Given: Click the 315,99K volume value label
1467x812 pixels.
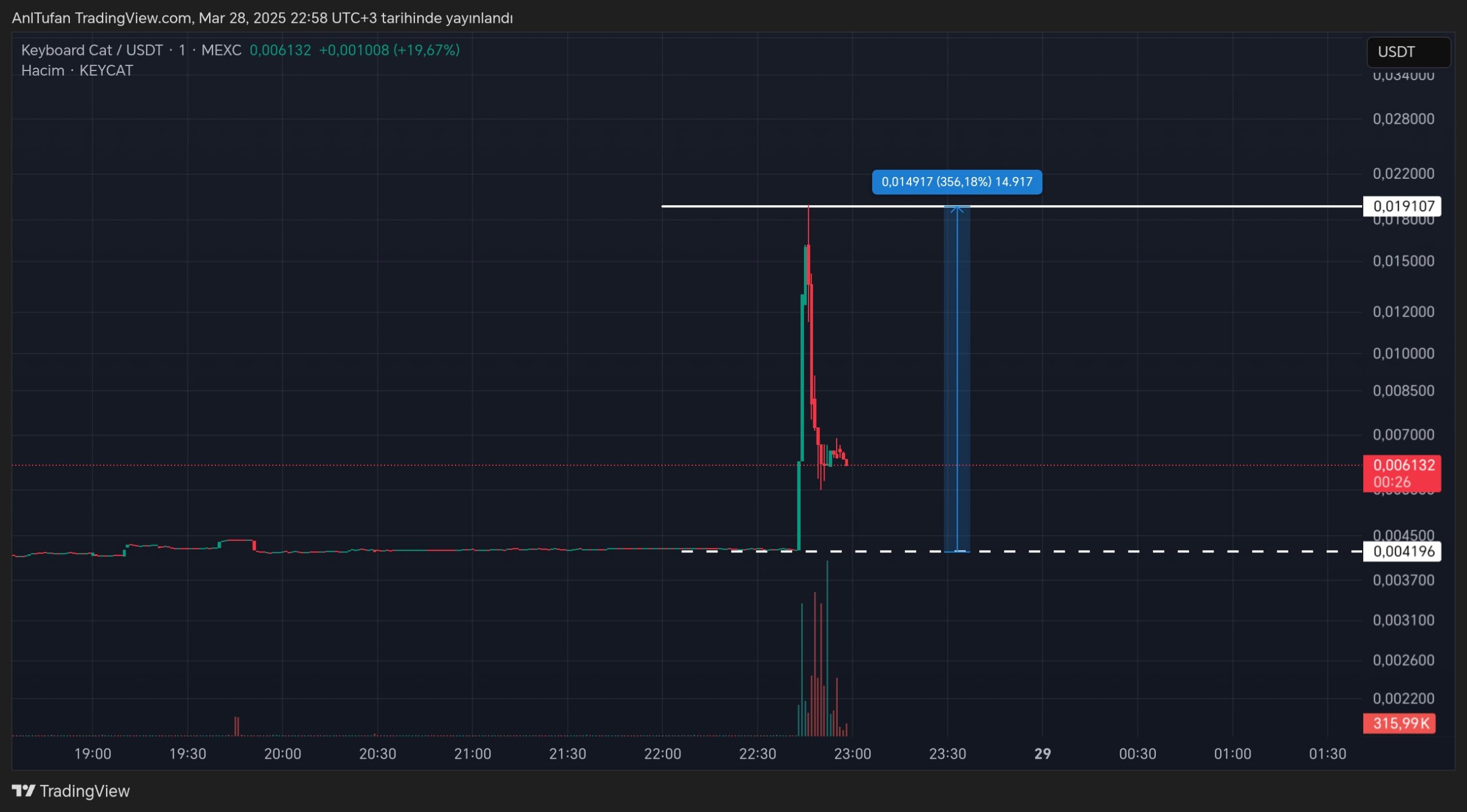Looking at the screenshot, I should coord(1399,723).
